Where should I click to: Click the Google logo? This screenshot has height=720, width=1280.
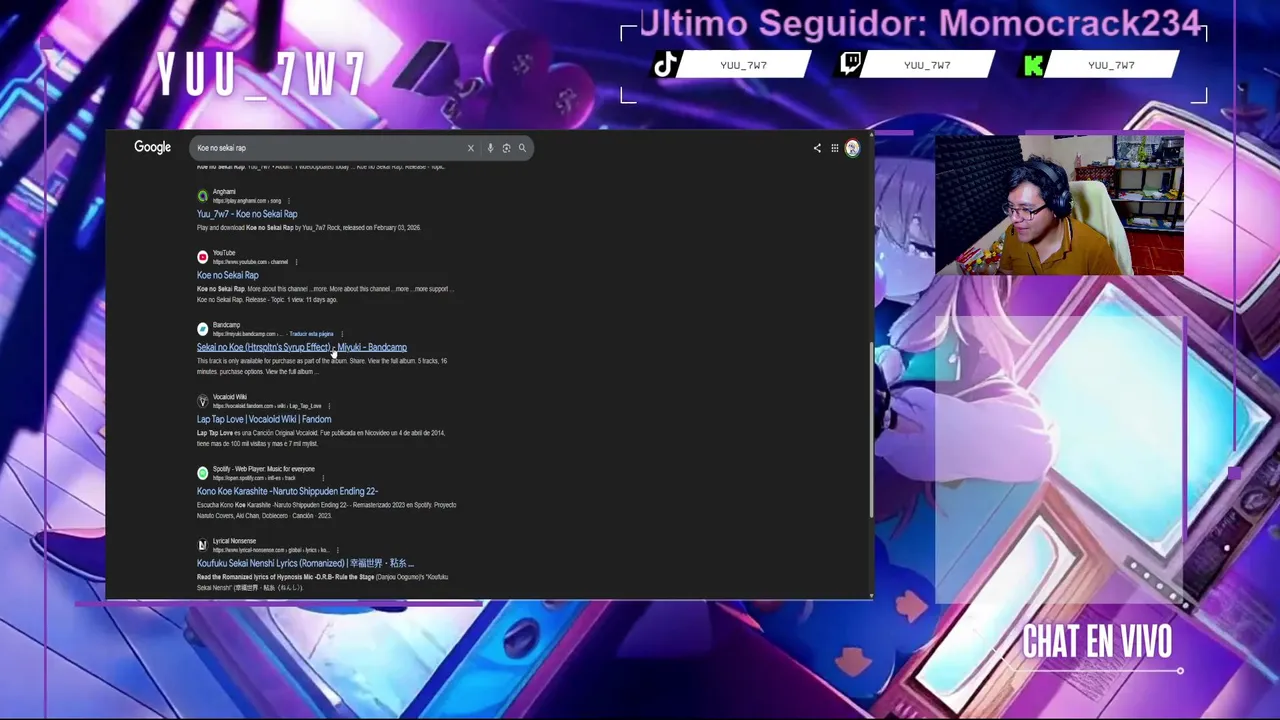pos(153,147)
